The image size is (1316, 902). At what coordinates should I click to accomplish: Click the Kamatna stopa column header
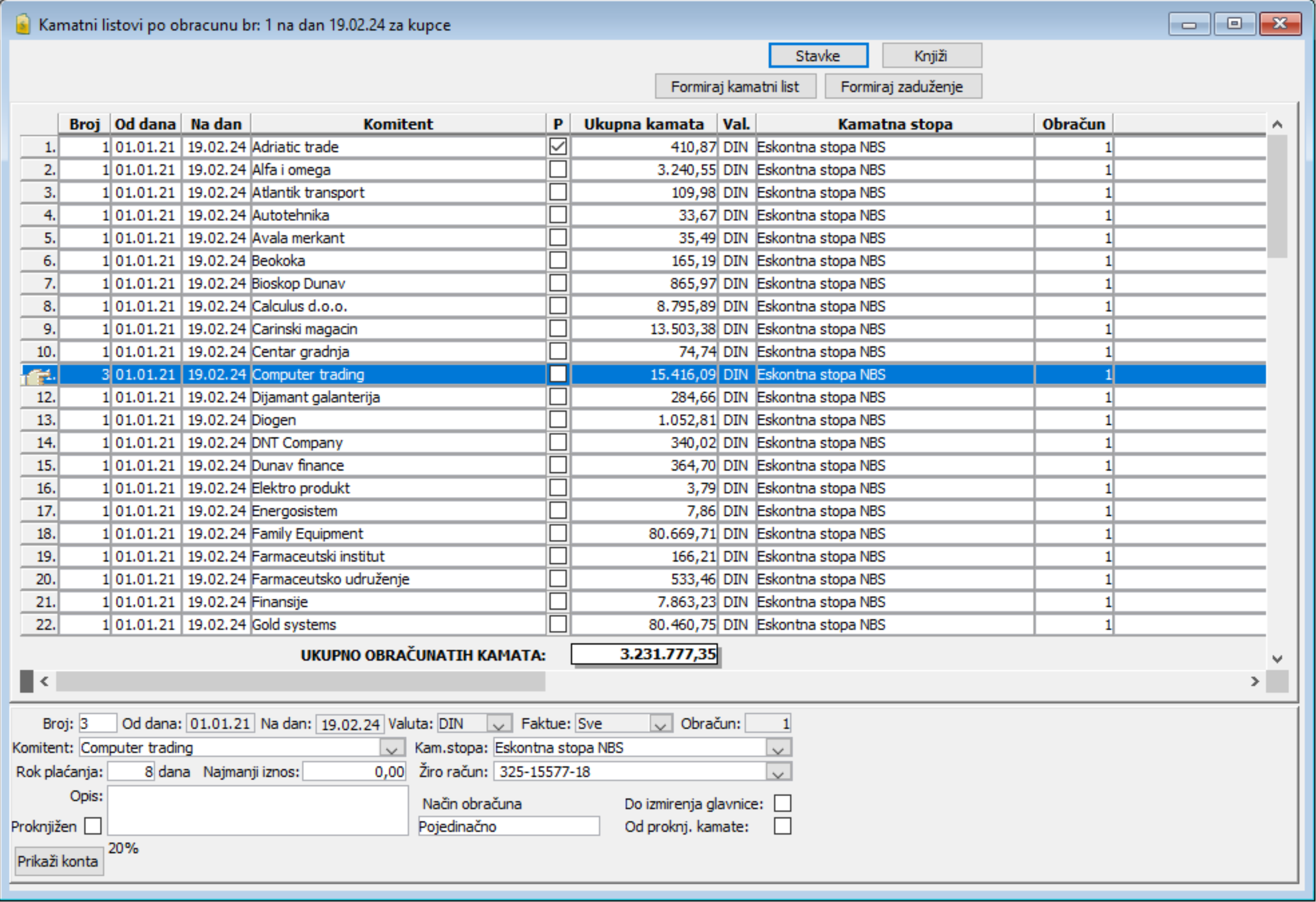[x=895, y=124]
